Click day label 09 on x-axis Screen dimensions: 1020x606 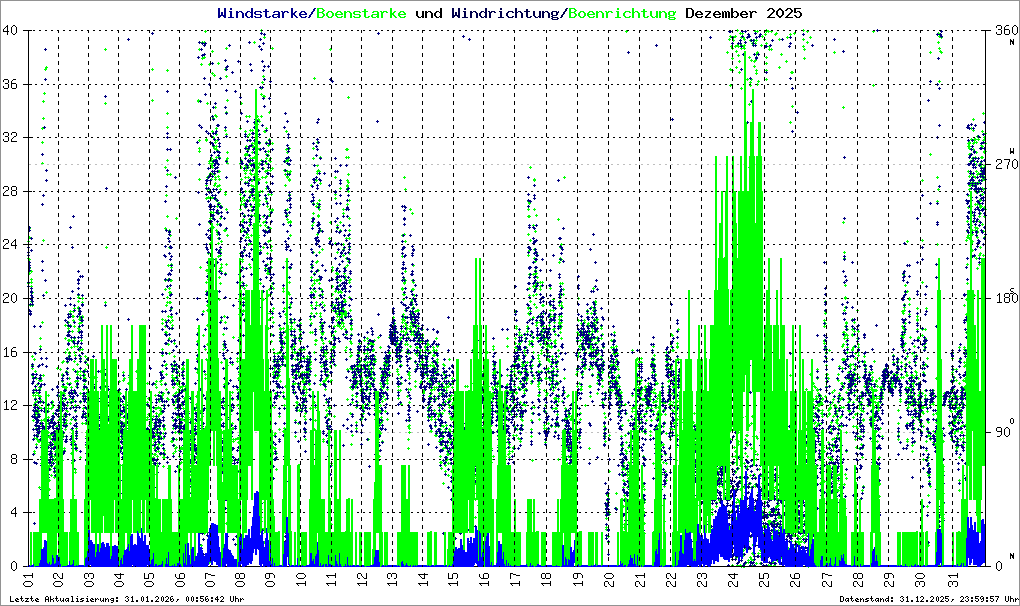(271, 579)
